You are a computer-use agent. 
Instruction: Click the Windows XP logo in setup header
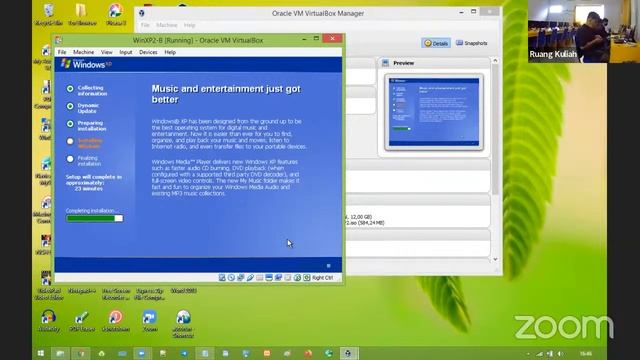click(x=86, y=64)
